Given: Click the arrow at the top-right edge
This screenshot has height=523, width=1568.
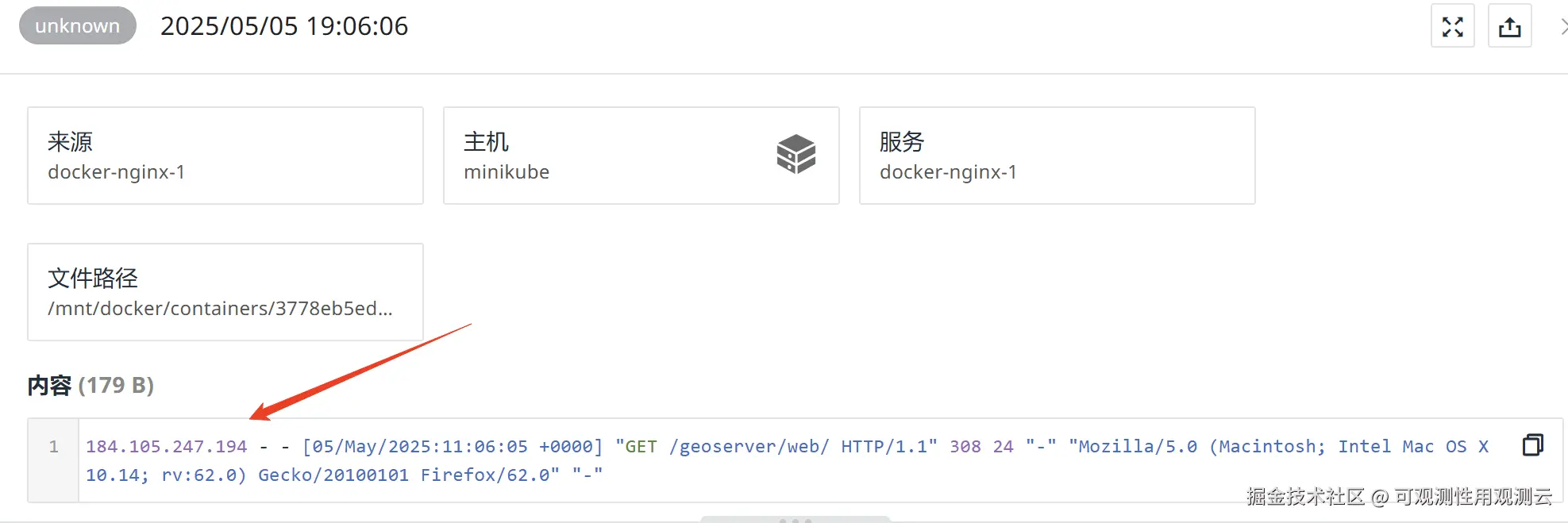Looking at the screenshot, I should (x=1562, y=26).
